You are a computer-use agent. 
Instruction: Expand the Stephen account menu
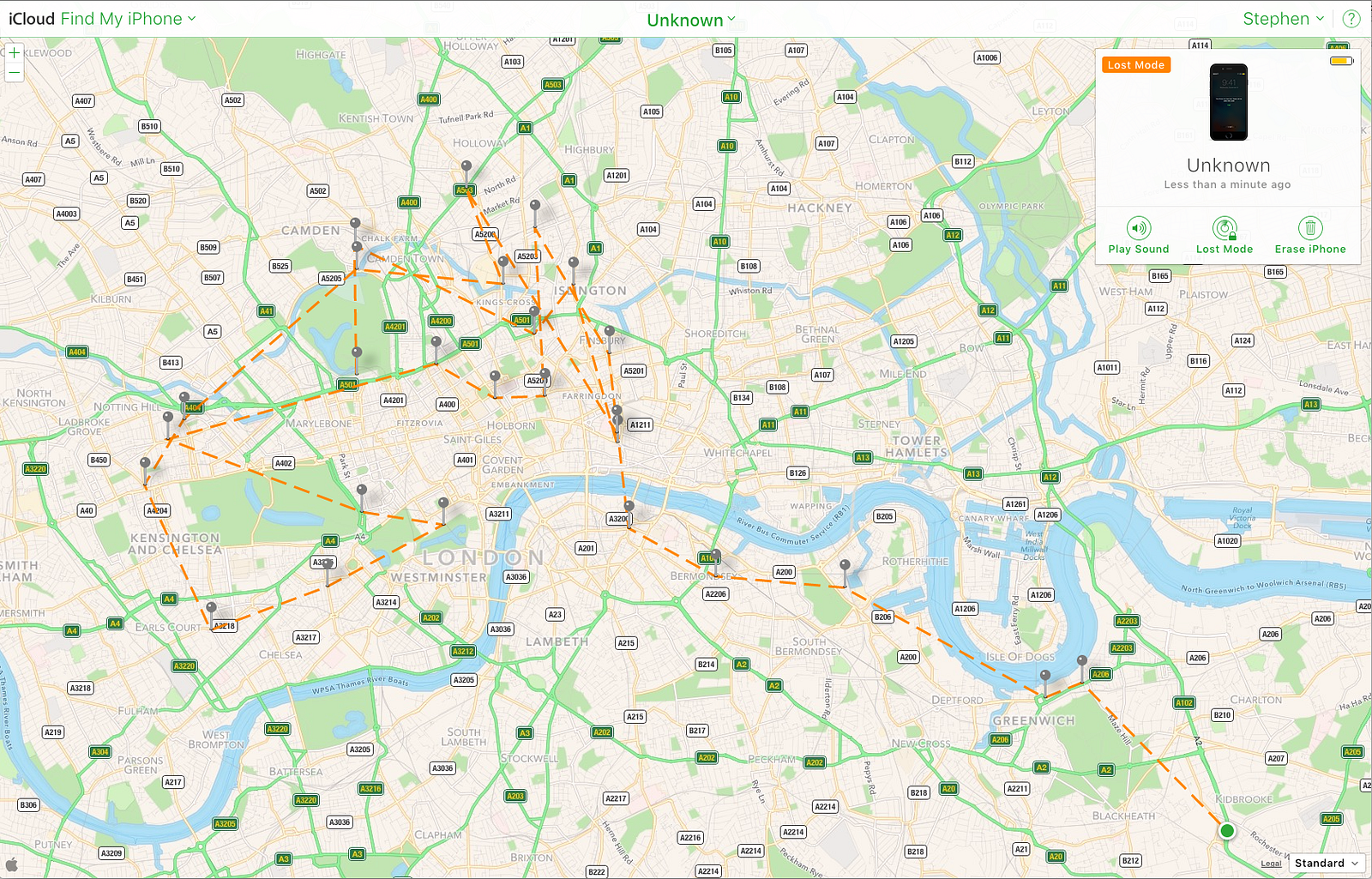coord(1283,19)
